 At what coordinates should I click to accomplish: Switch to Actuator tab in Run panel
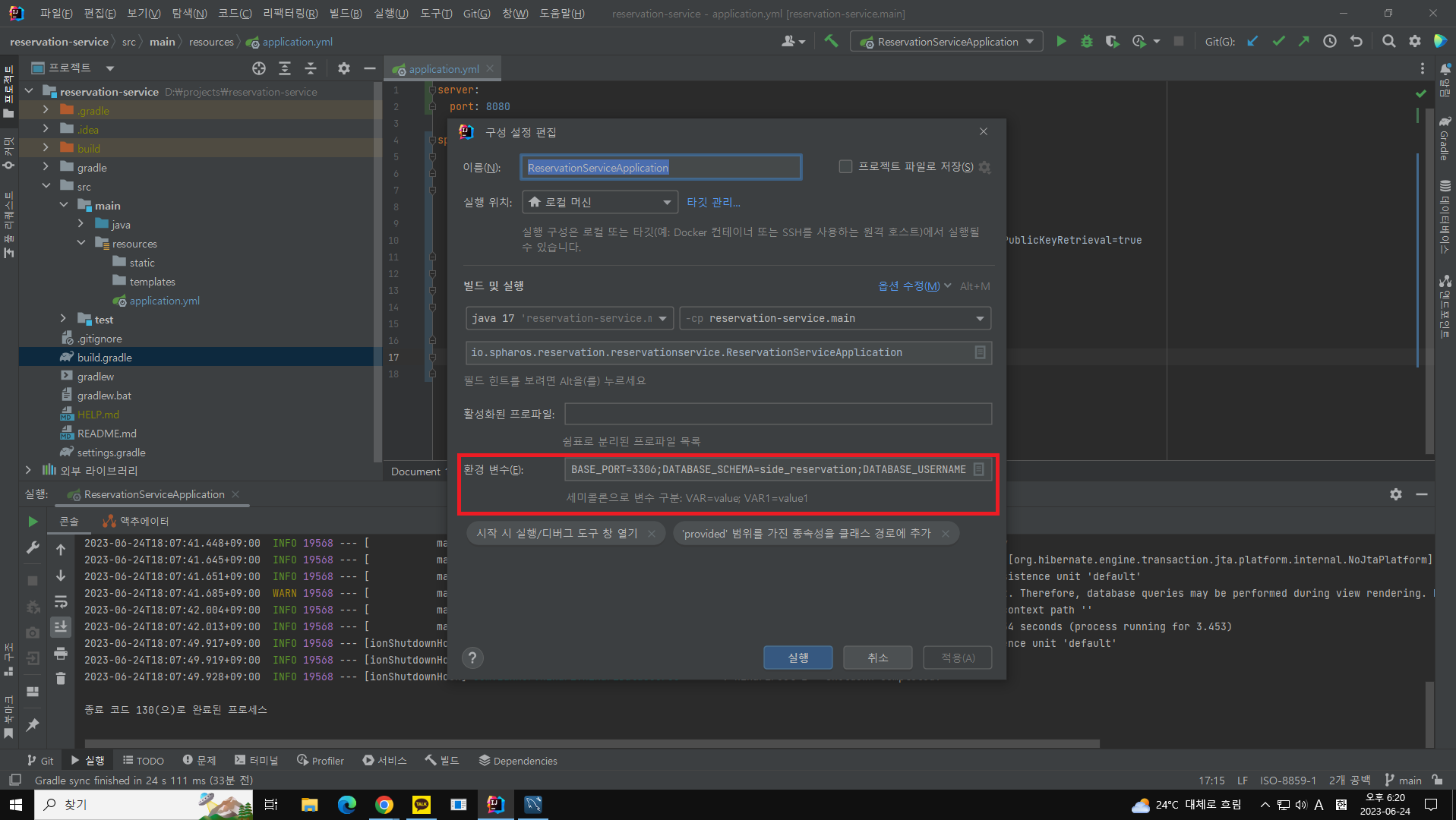coord(137,522)
